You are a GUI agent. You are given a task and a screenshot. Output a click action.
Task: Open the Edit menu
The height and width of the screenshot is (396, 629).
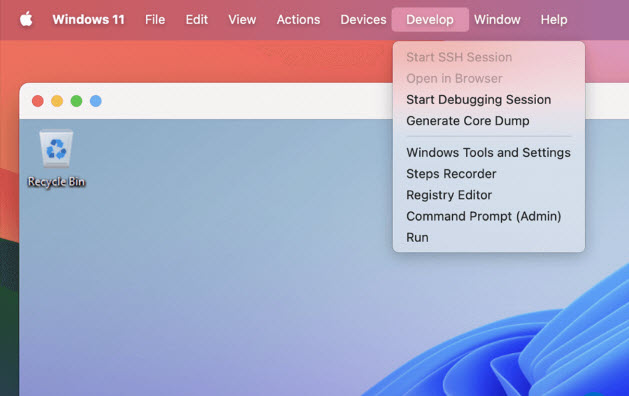click(197, 19)
